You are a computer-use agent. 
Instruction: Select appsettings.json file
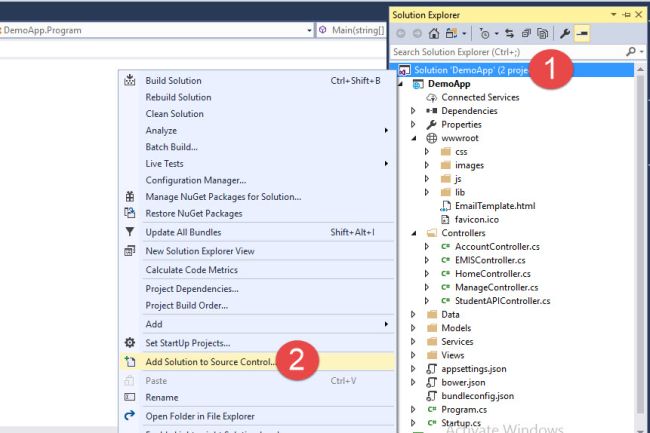pyautogui.click(x=473, y=369)
